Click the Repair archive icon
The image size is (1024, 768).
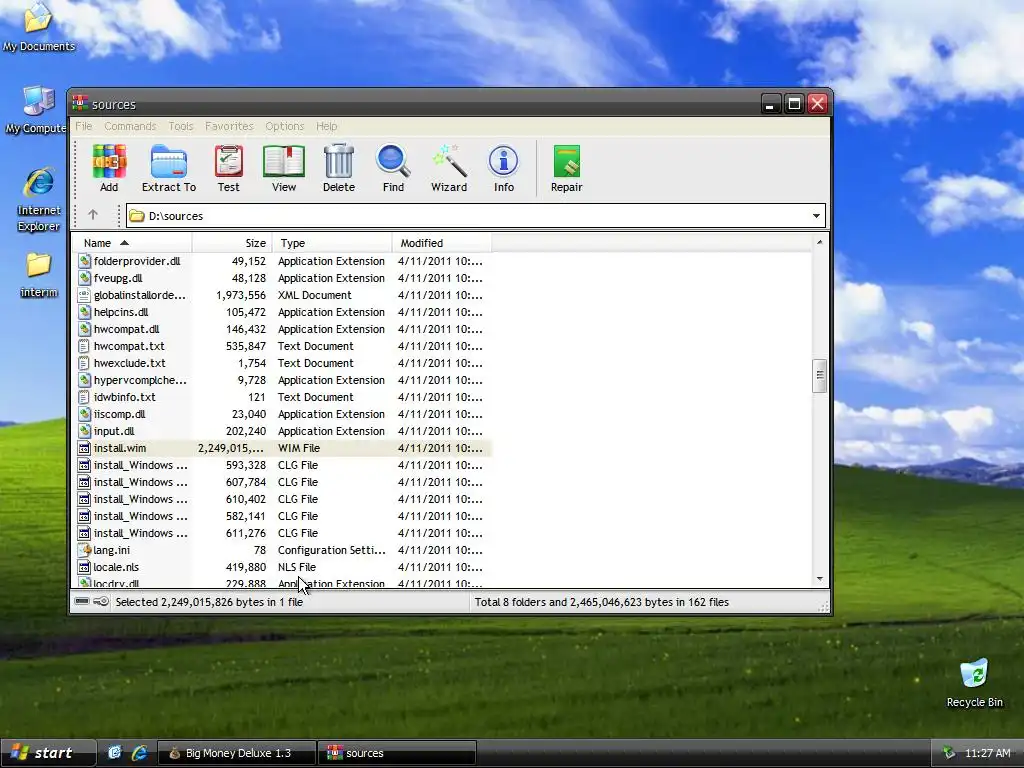click(x=566, y=169)
